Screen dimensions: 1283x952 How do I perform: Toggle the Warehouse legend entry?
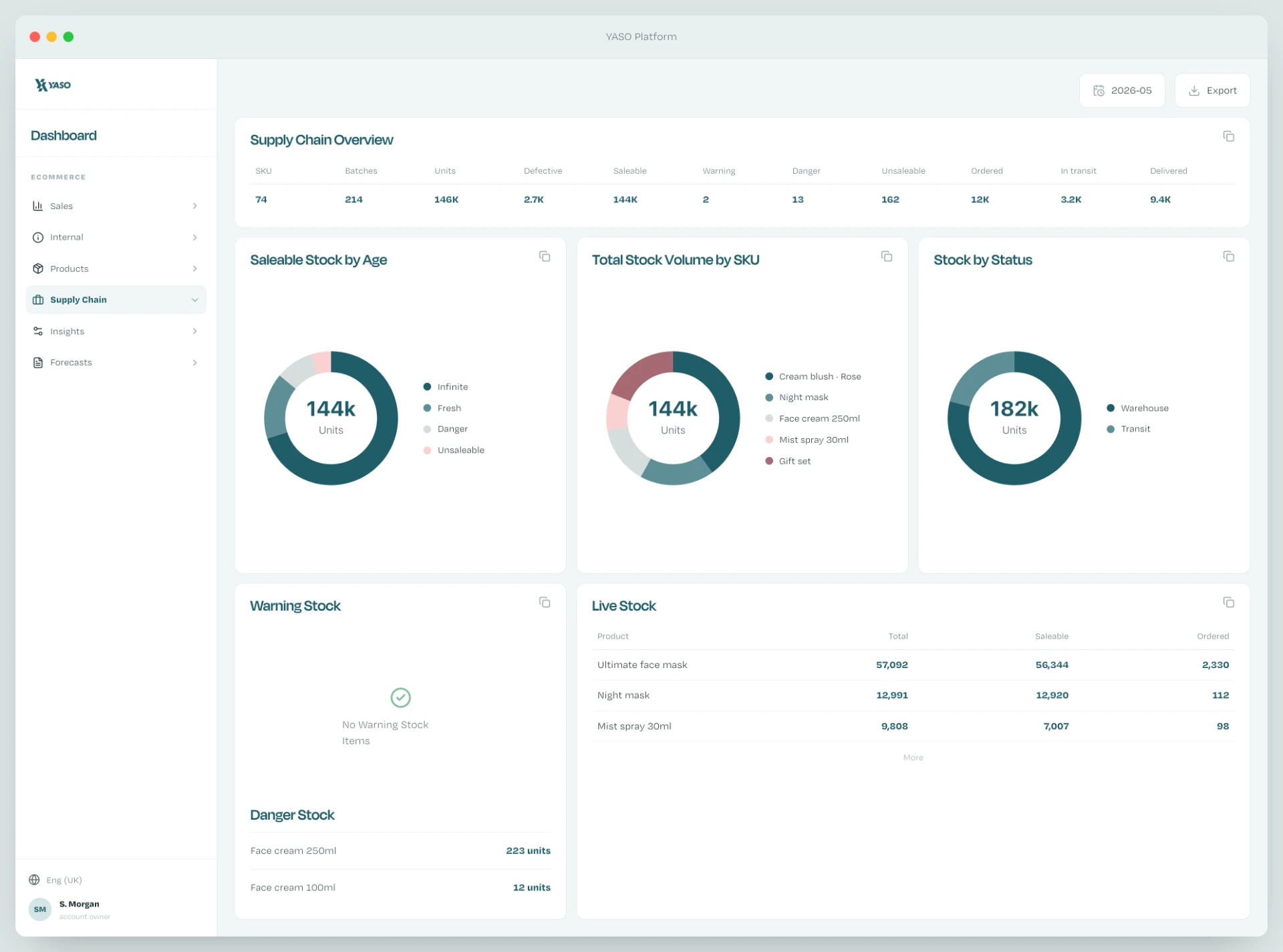1137,408
